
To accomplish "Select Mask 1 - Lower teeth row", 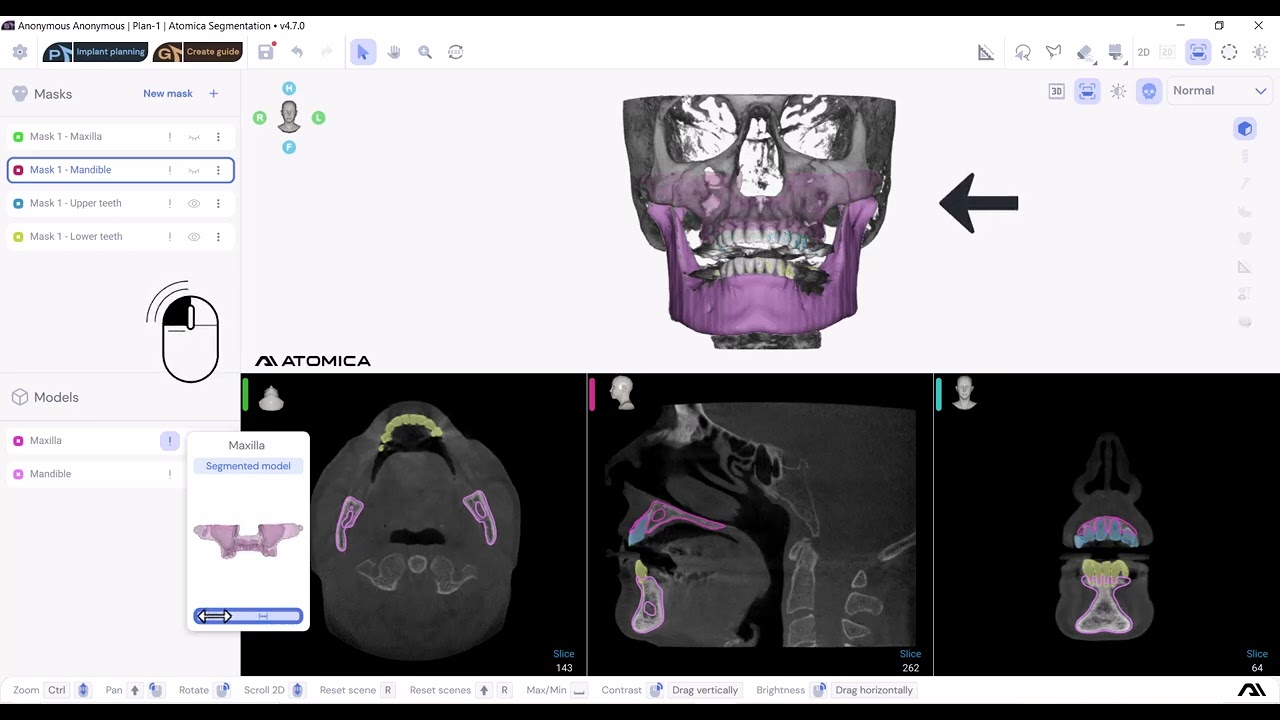I will pyautogui.click(x=121, y=237).
